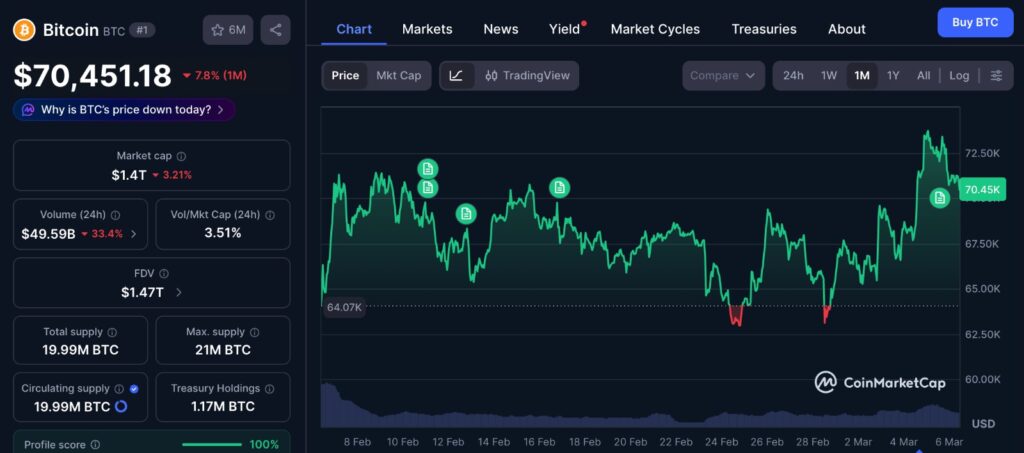Open news marker near 12 Feb
The width and height of the screenshot is (1024, 453).
coord(466,213)
